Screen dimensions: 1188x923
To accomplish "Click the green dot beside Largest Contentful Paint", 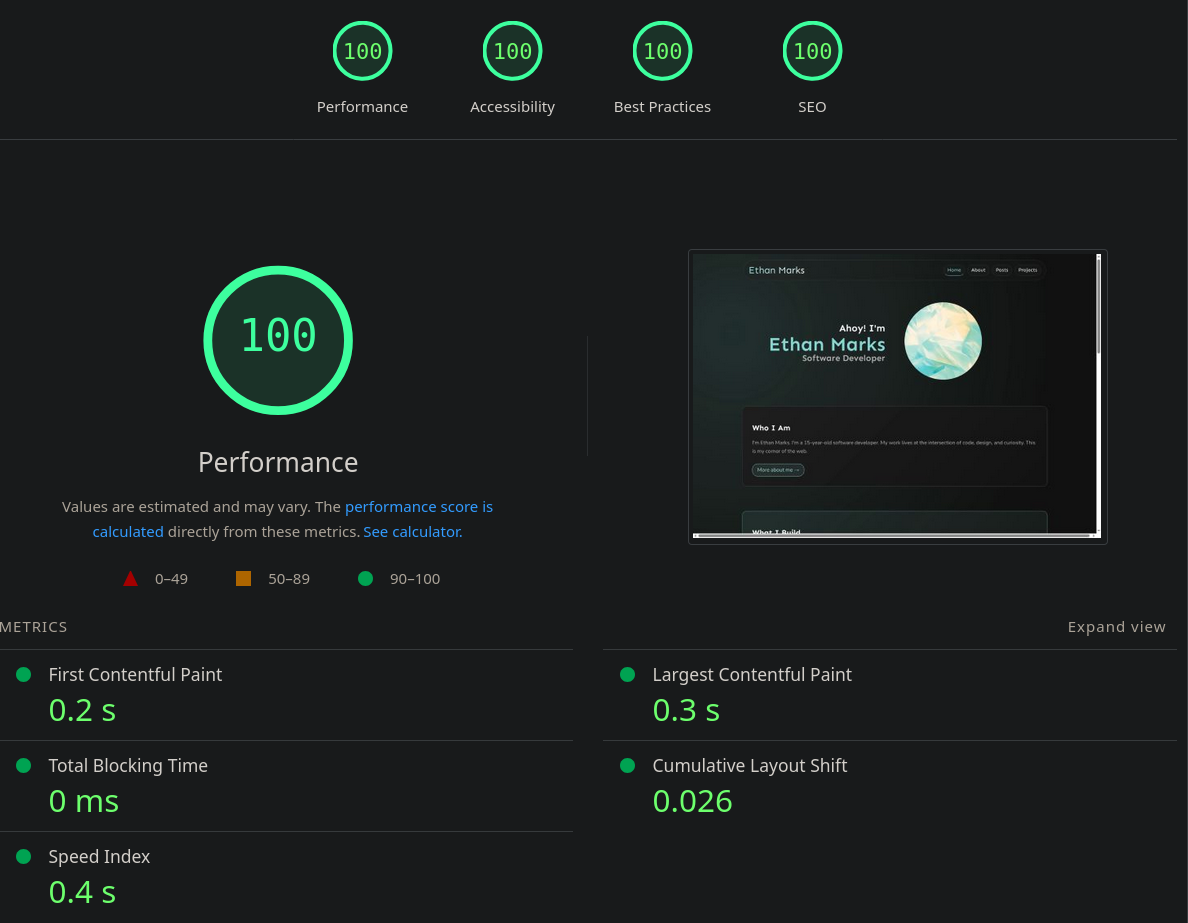I will [627, 675].
